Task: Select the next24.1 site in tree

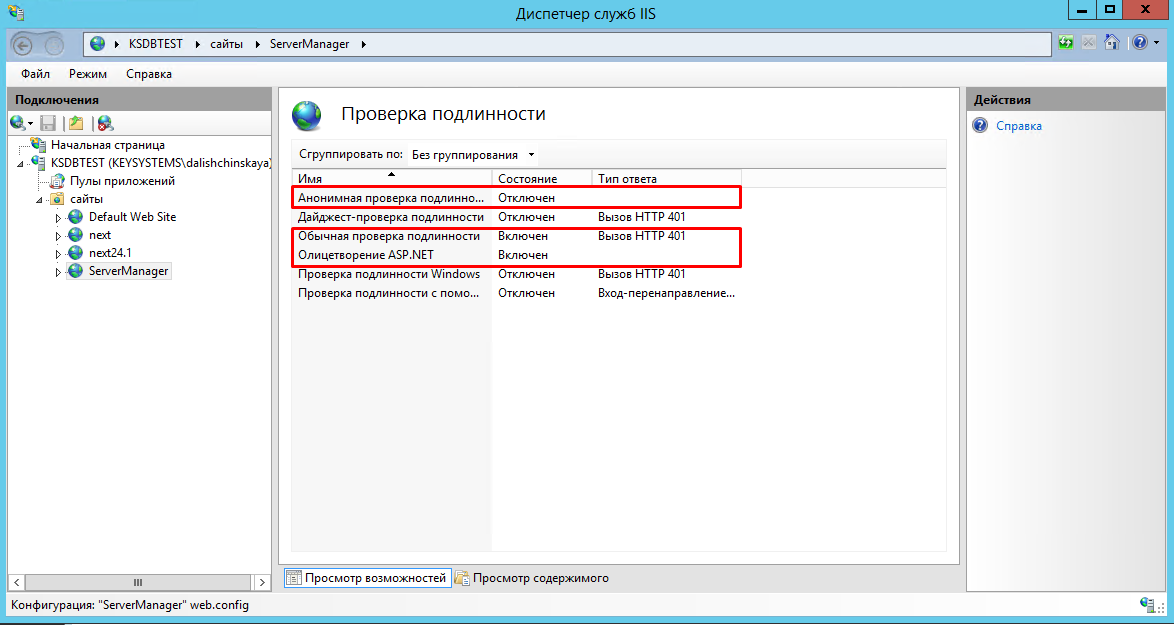Action: [x=110, y=253]
